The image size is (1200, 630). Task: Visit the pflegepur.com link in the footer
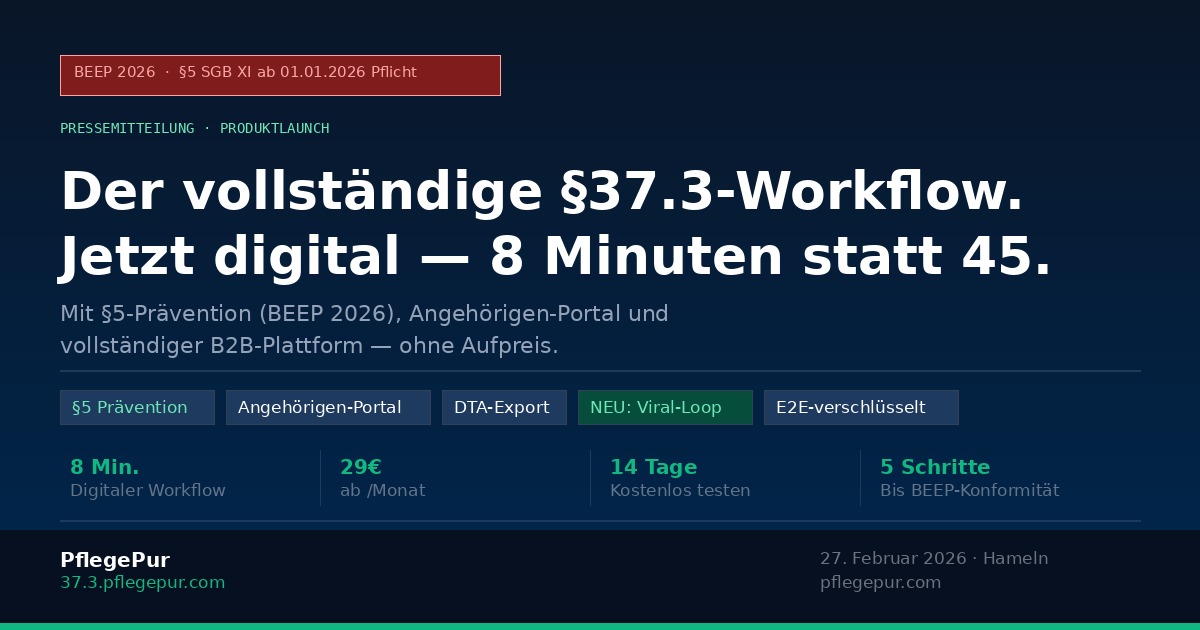880,582
